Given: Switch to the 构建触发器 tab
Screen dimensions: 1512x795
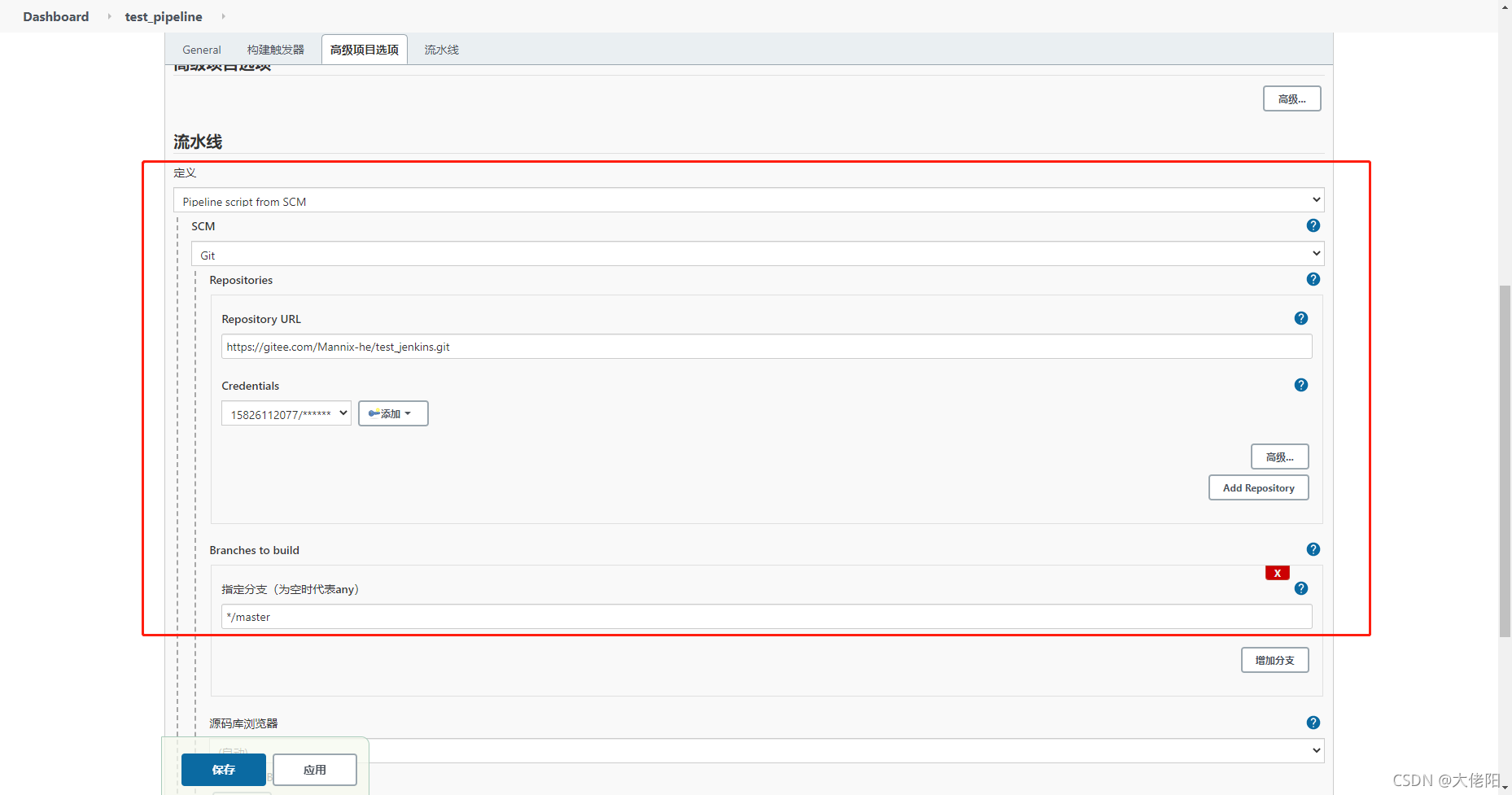Looking at the screenshot, I should coord(275,50).
